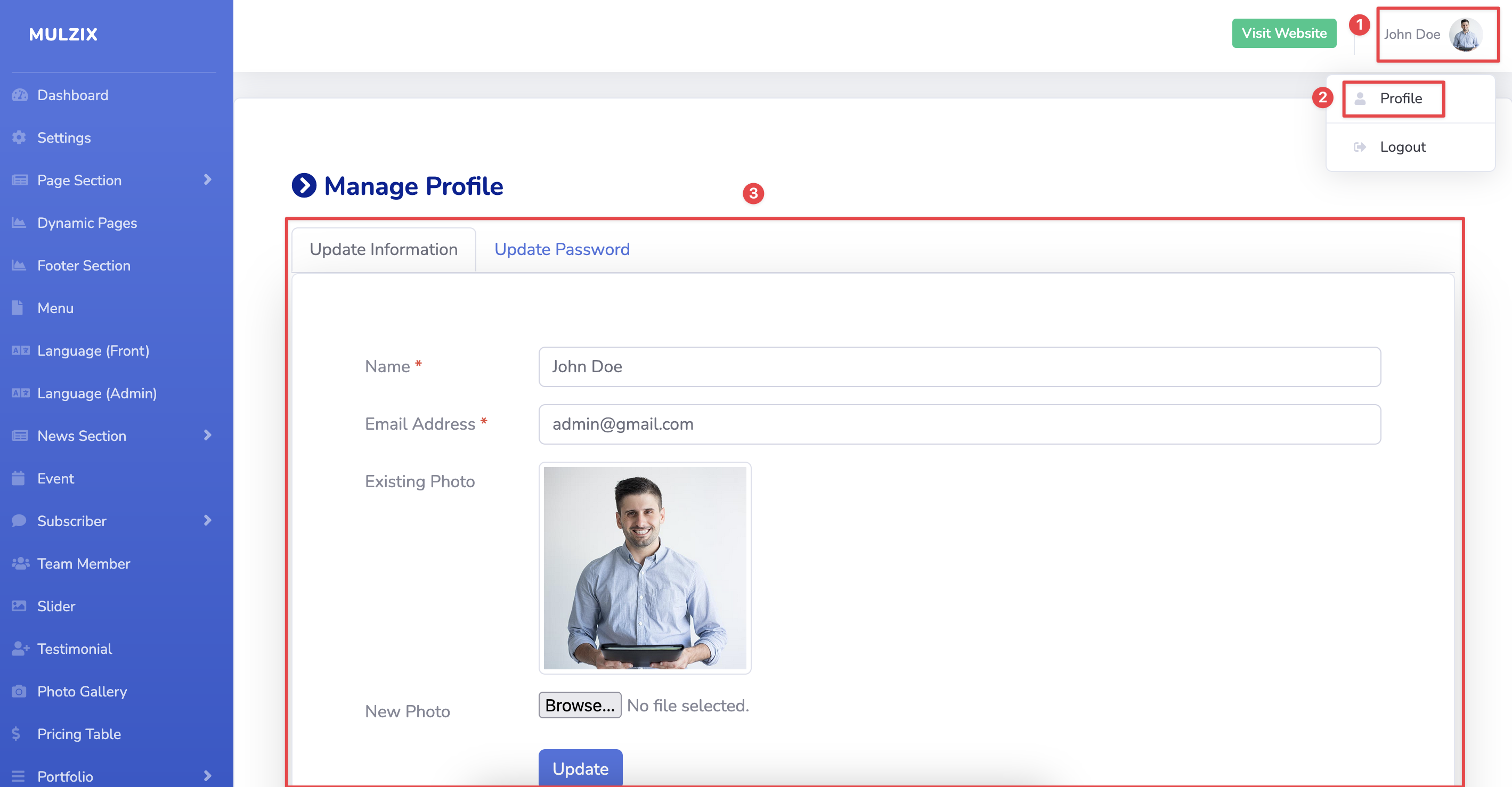Click the Visit Website button
Viewport: 1512px width, 787px height.
click(1283, 34)
